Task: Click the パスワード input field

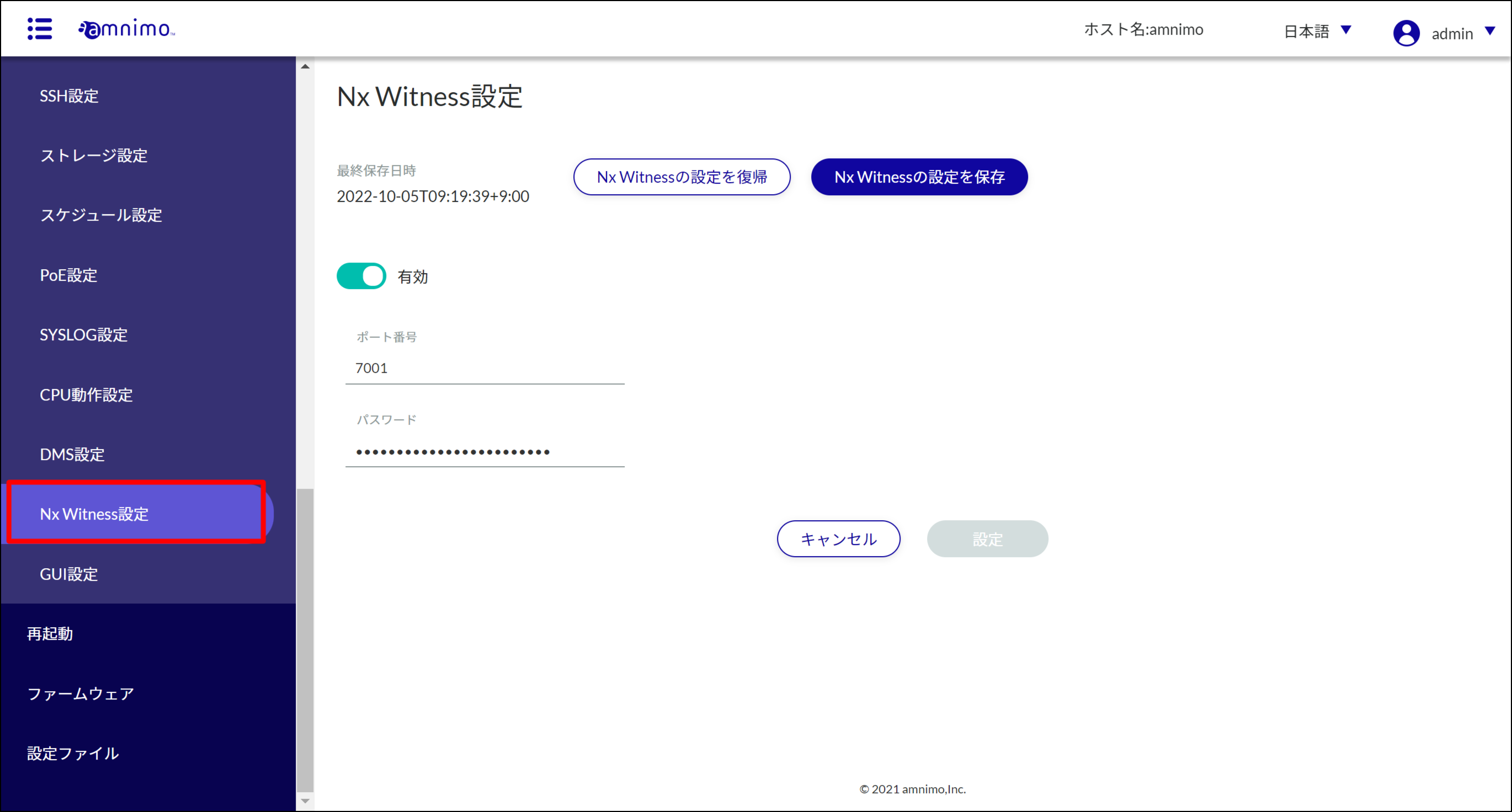Action: point(485,452)
